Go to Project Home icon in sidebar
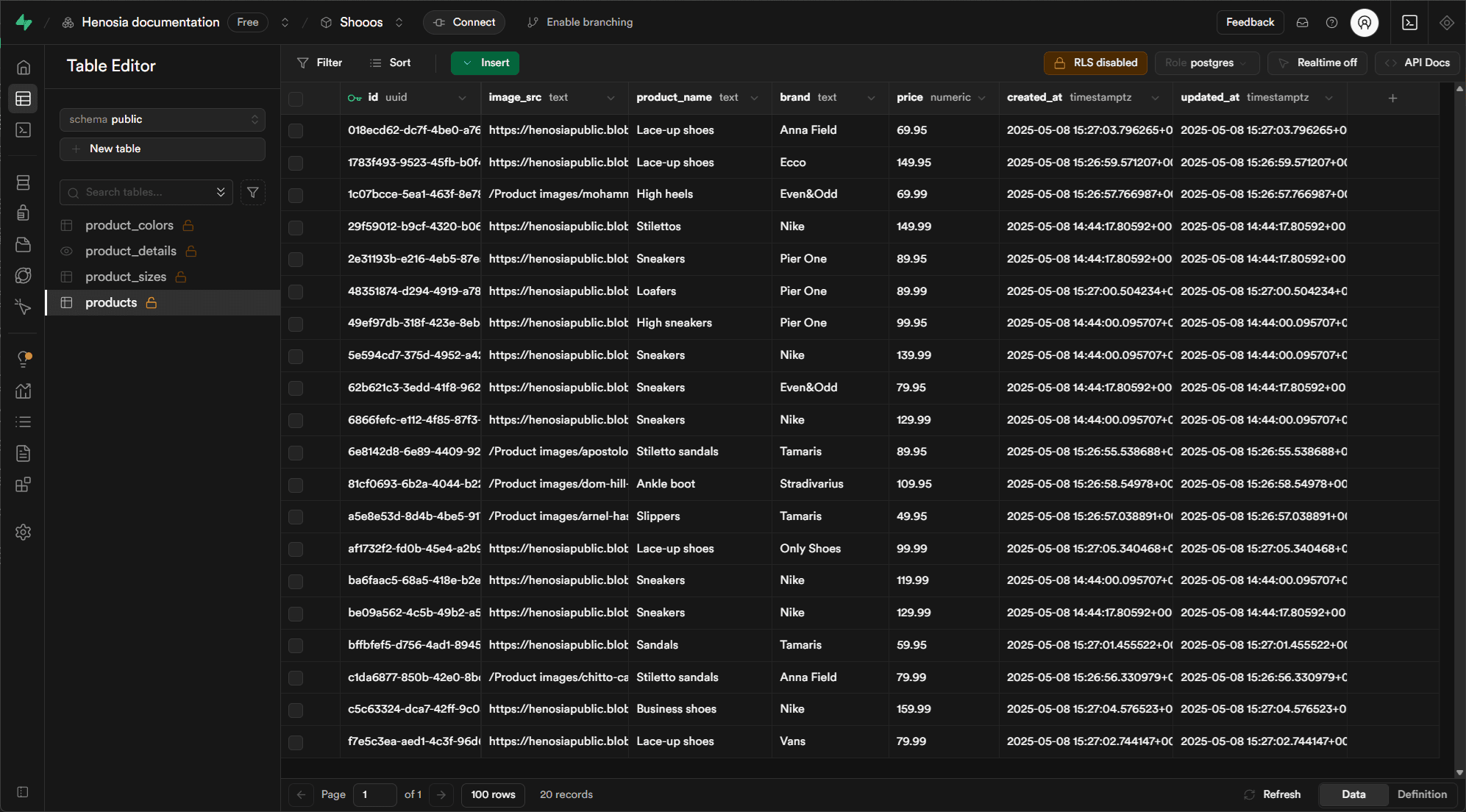 pos(24,68)
